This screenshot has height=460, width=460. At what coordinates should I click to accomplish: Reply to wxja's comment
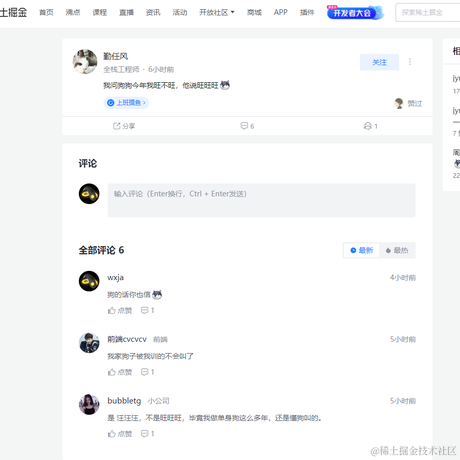[147, 311]
